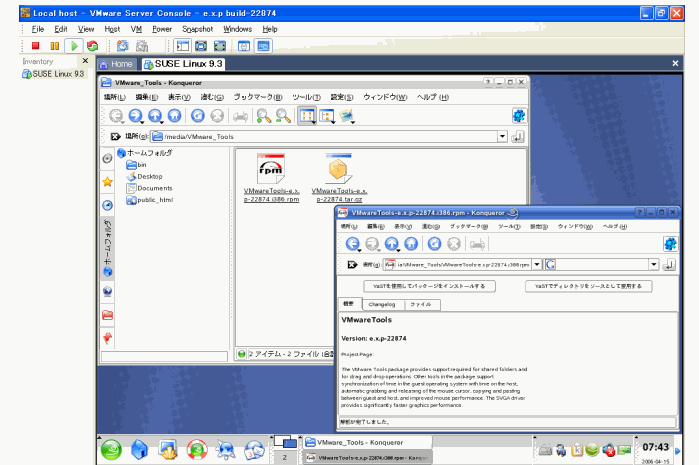Select Documents folder in the home folder tree
The height and width of the screenshot is (465, 699).
pyautogui.click(x=155, y=188)
